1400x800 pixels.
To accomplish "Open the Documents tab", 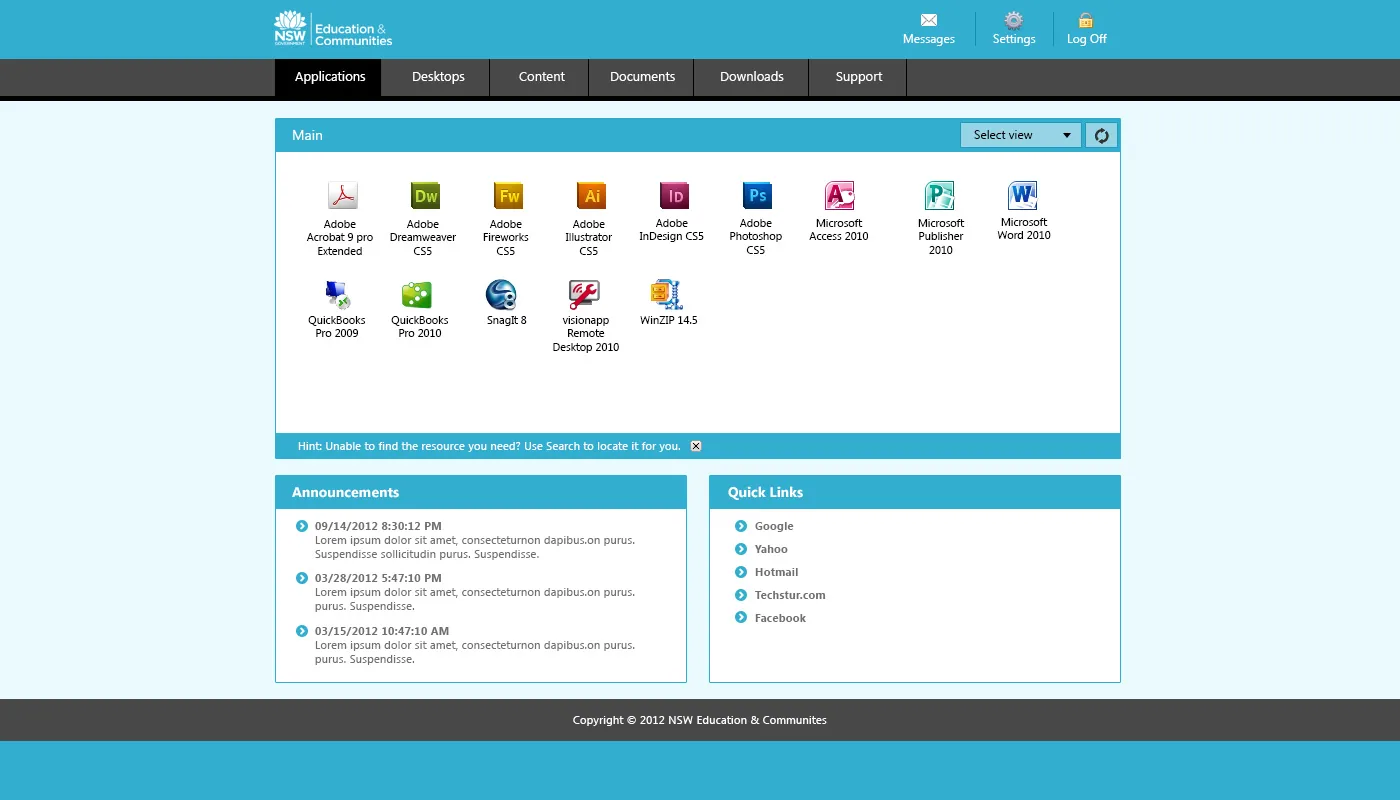I will point(642,77).
